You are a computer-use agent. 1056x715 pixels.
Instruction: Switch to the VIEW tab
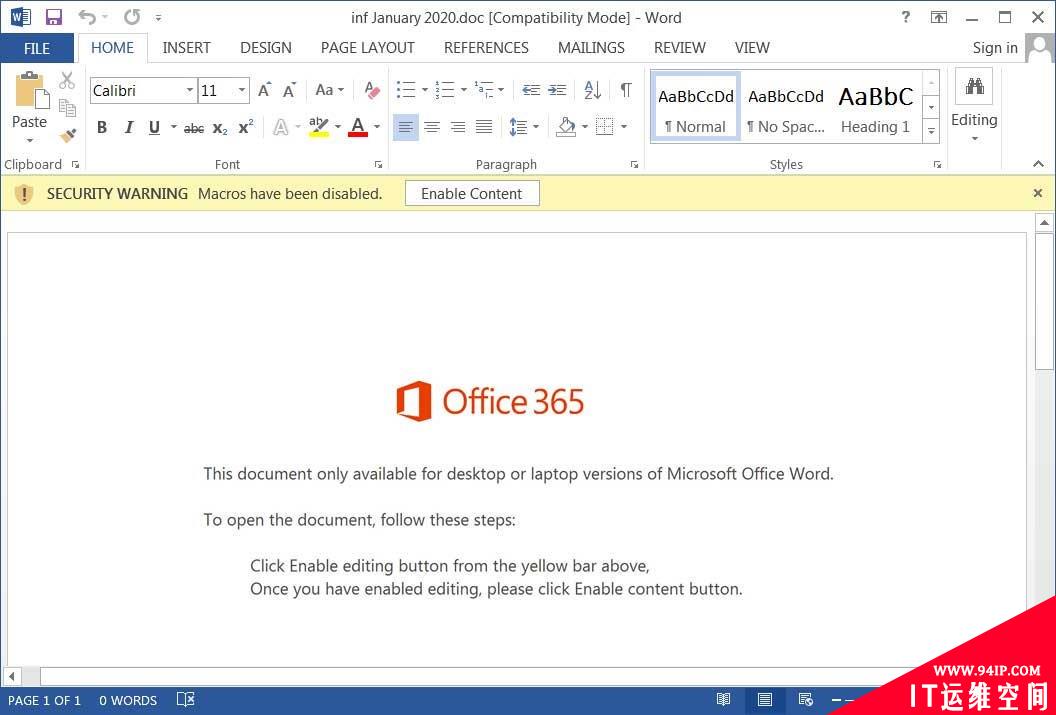[x=752, y=48]
